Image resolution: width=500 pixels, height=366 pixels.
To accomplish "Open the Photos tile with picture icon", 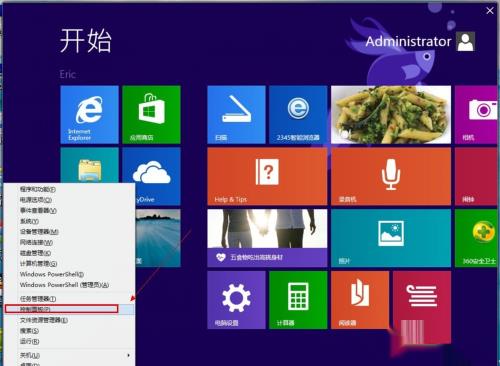I will point(391,238).
